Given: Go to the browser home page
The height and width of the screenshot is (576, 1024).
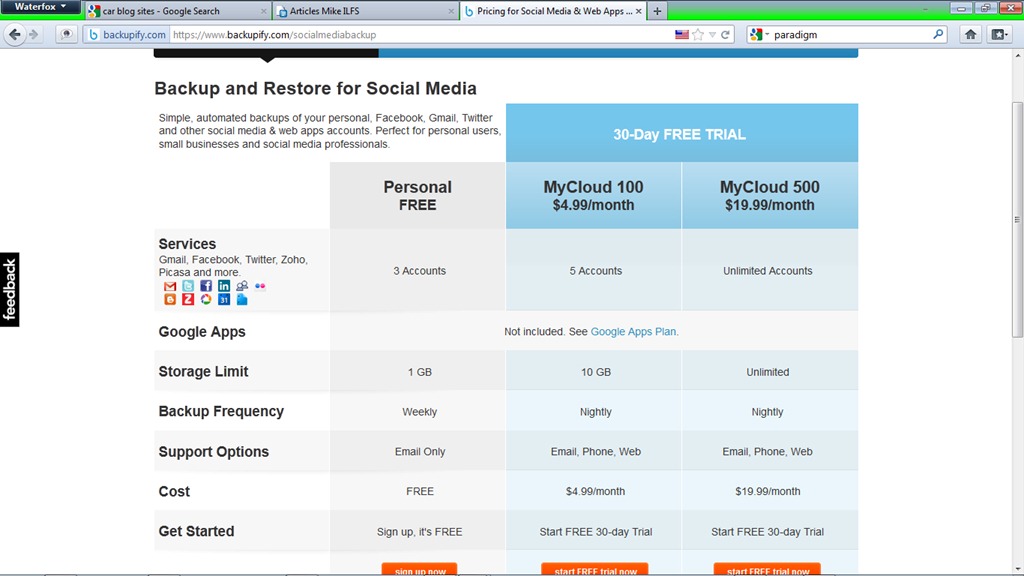Looking at the screenshot, I should point(970,34).
